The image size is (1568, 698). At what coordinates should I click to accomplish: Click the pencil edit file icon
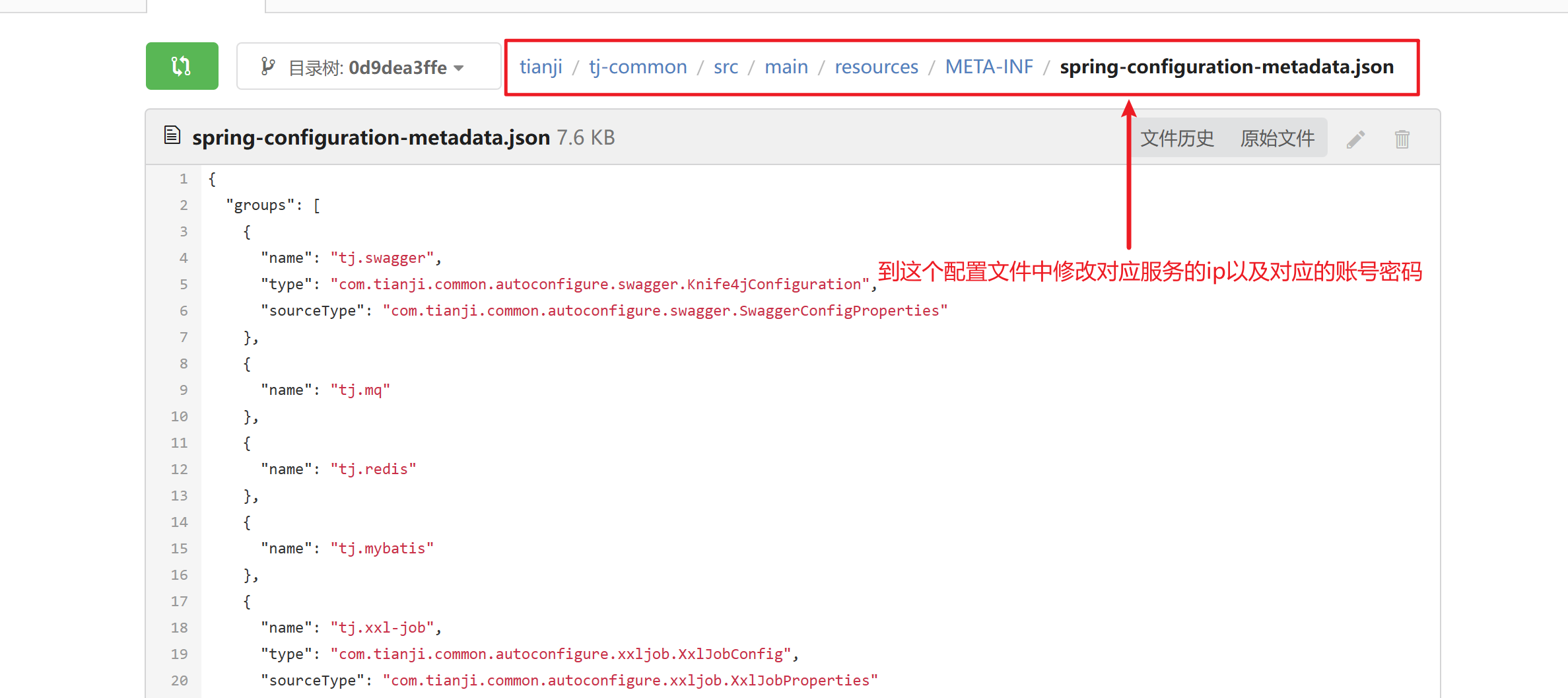1355,139
